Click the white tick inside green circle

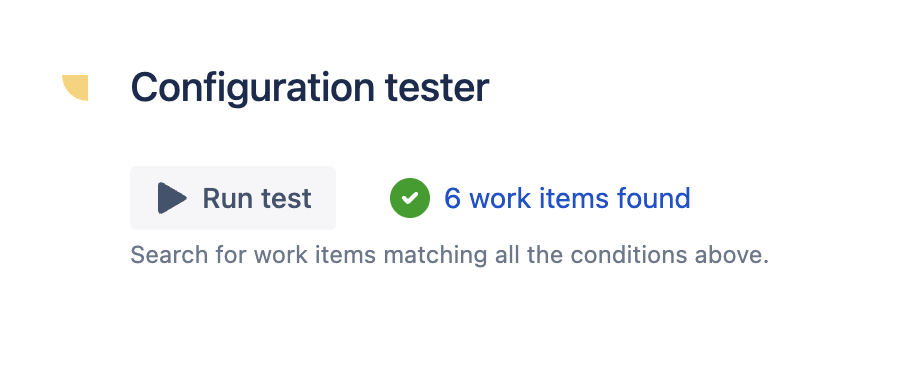410,198
